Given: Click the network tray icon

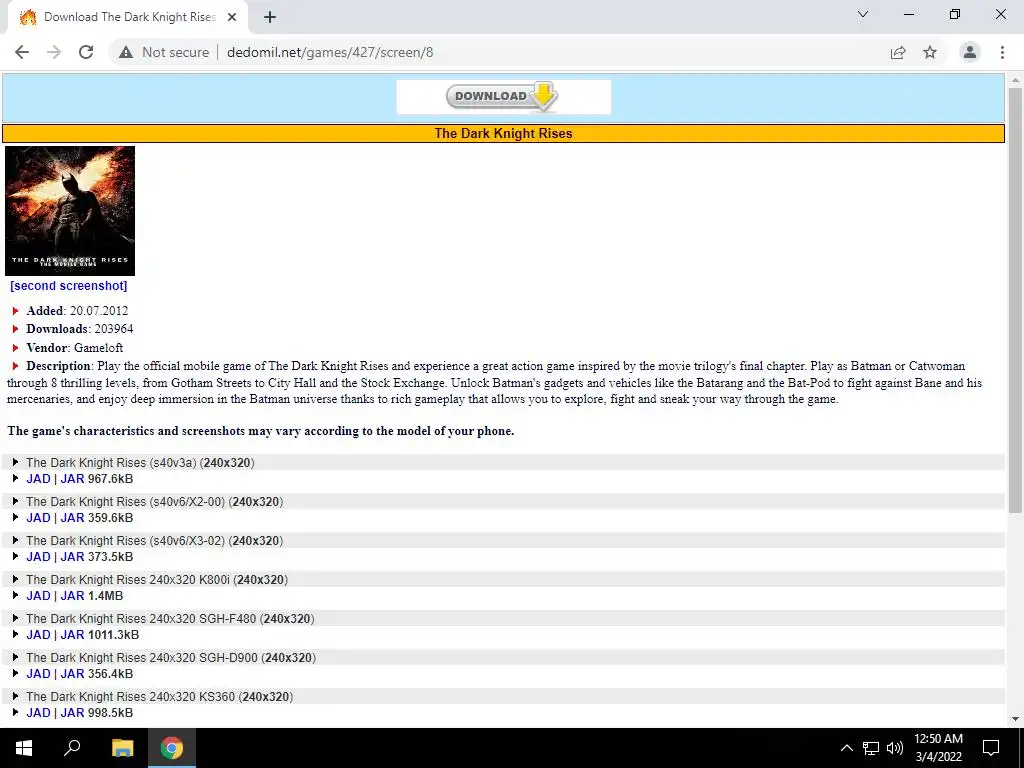Looking at the screenshot, I should point(871,748).
